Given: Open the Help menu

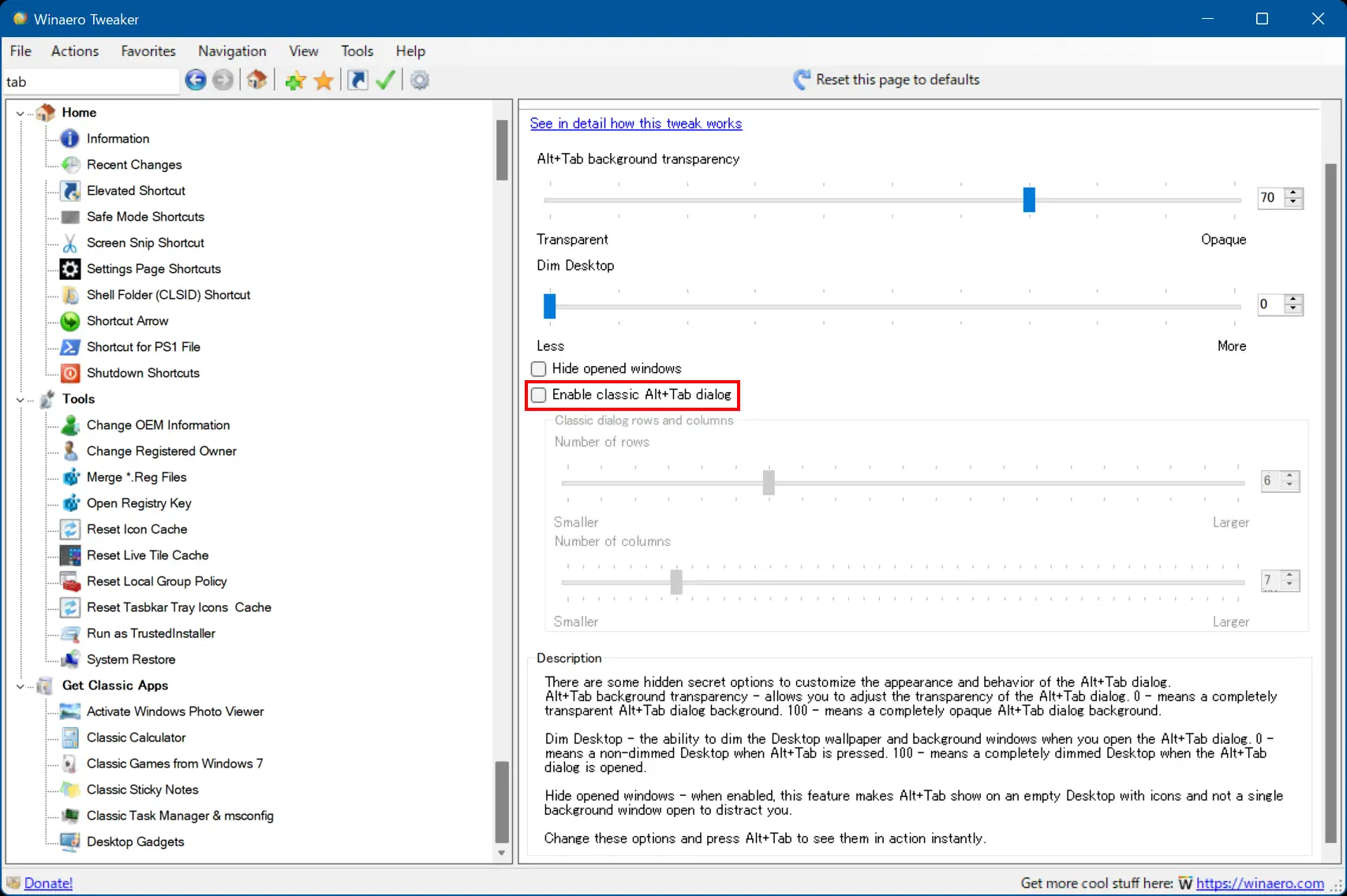Looking at the screenshot, I should coord(410,51).
